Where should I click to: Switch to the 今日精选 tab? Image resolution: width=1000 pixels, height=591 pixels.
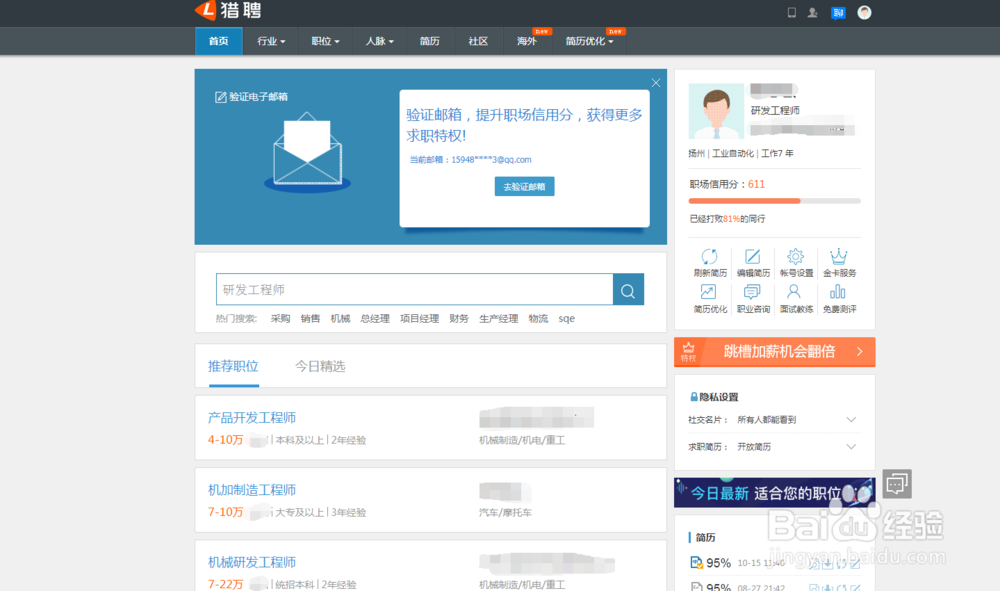(x=321, y=366)
